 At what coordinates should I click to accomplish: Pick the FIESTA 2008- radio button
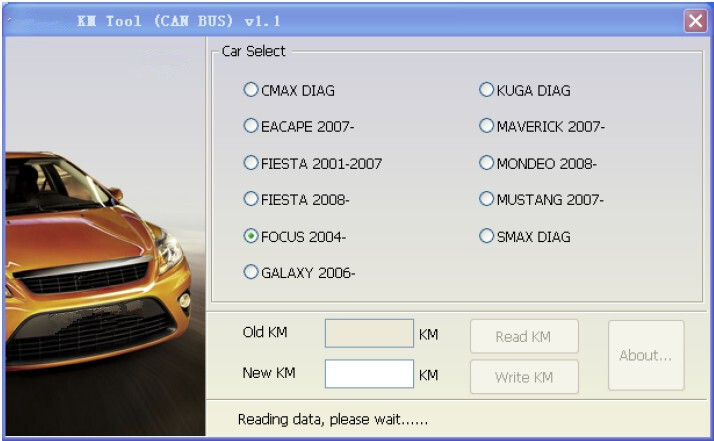251,199
